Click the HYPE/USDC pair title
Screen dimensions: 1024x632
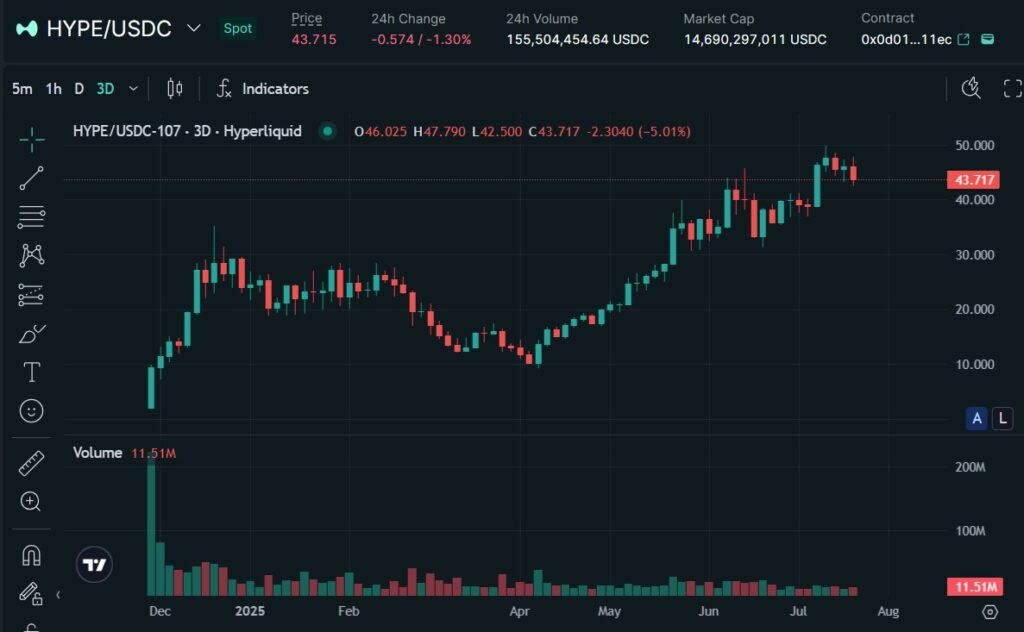tap(109, 29)
